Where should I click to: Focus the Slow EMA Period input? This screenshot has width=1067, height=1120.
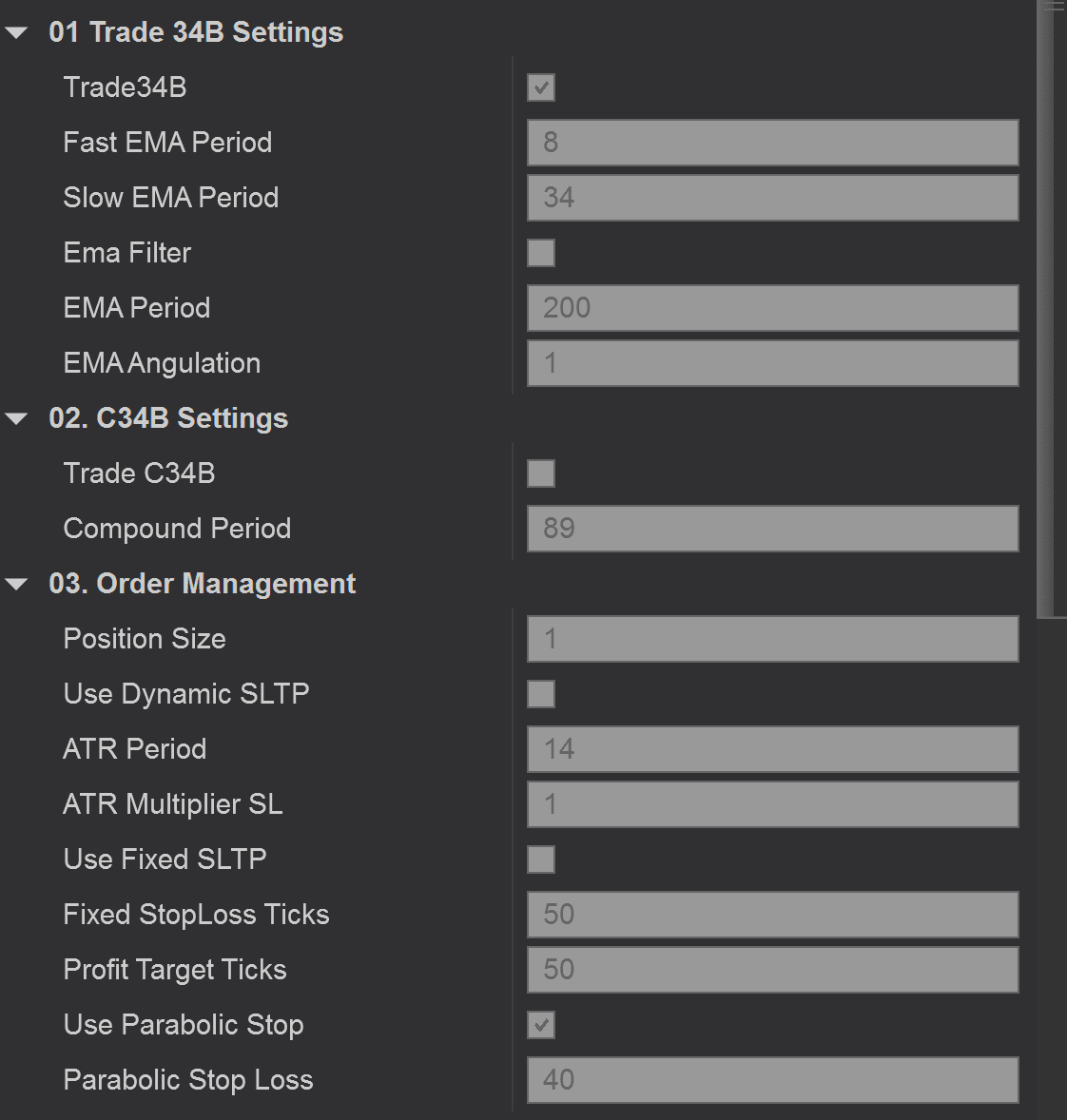click(772, 199)
